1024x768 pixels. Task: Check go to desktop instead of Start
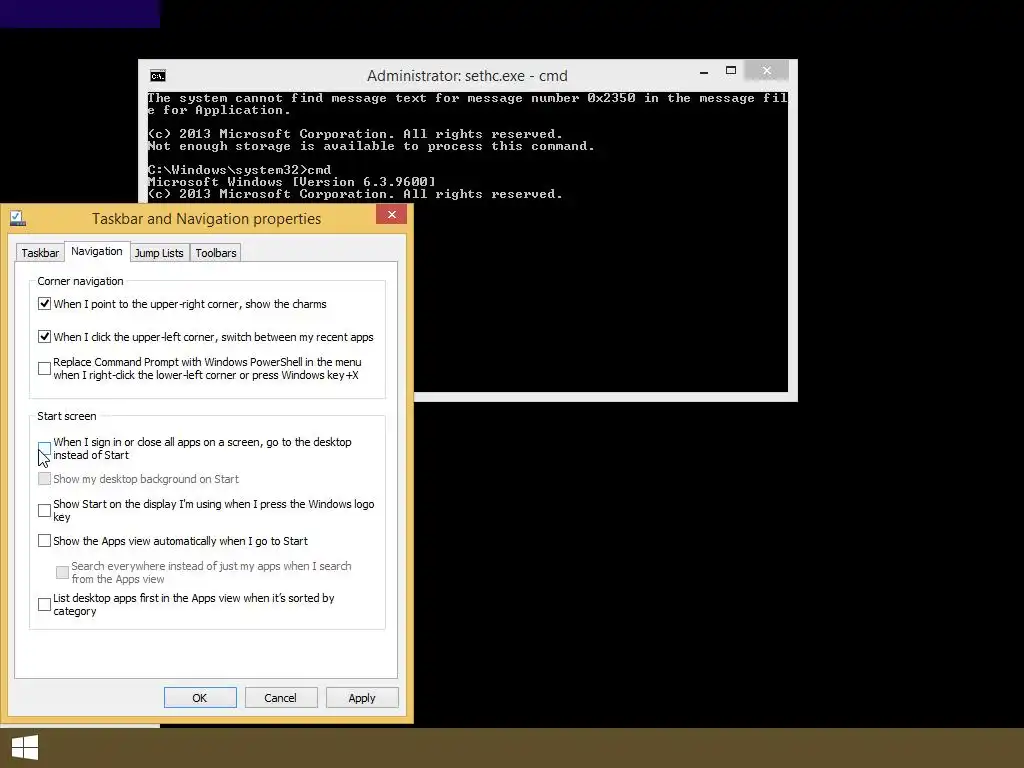click(x=44, y=448)
